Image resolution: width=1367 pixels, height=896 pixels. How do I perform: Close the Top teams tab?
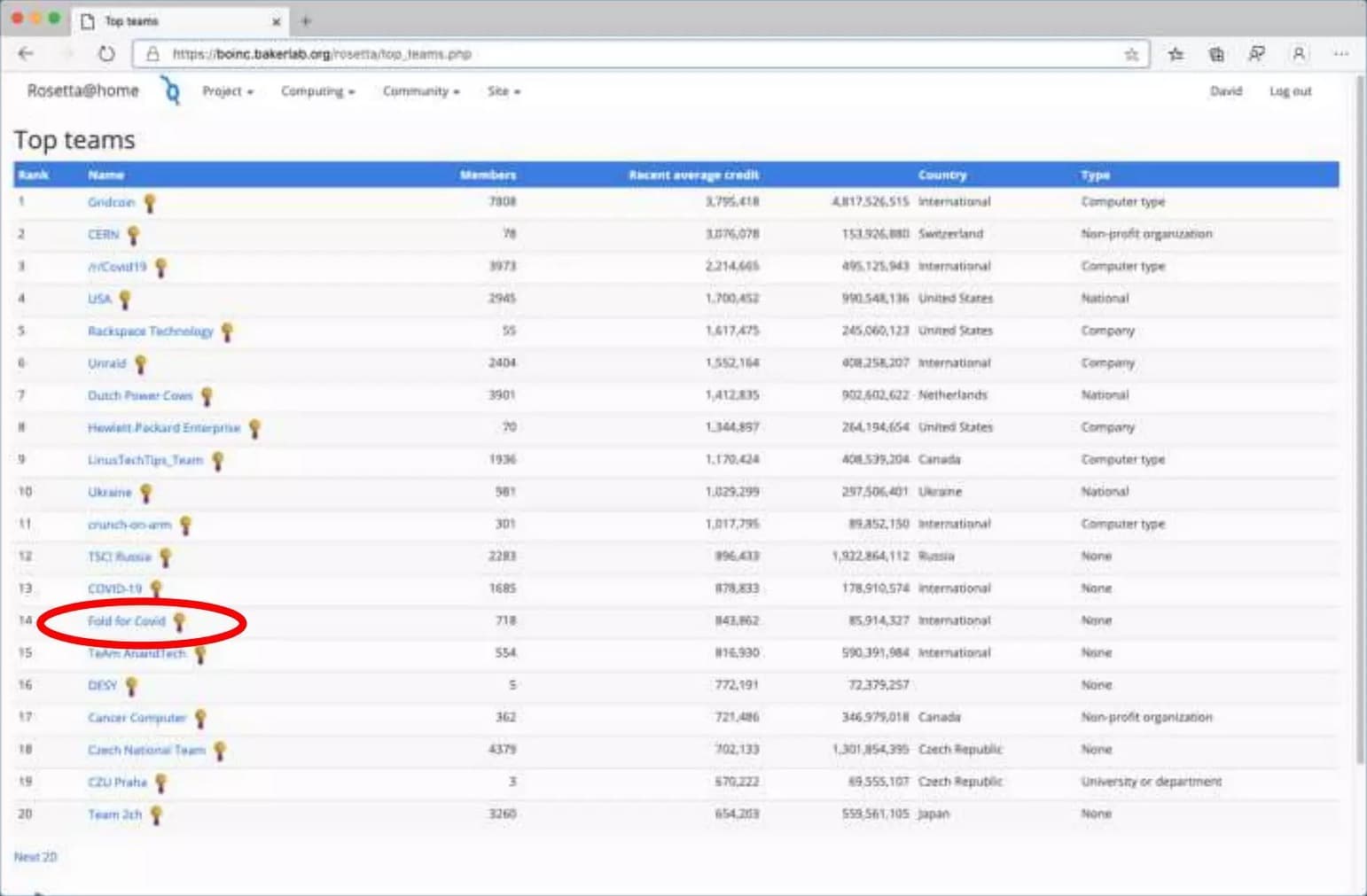277,21
